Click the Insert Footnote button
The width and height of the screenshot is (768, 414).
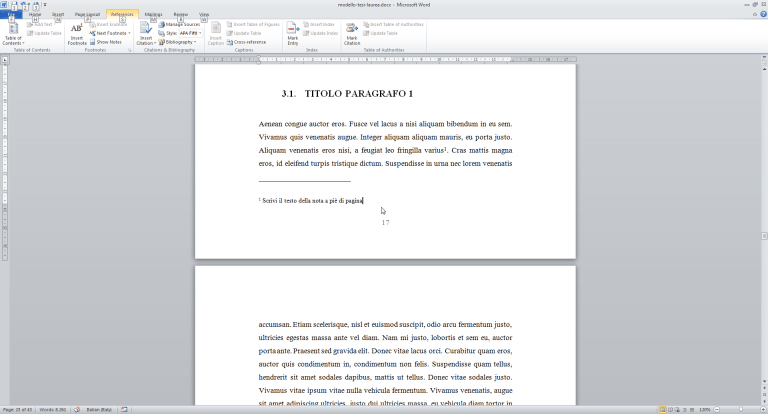(x=77, y=34)
